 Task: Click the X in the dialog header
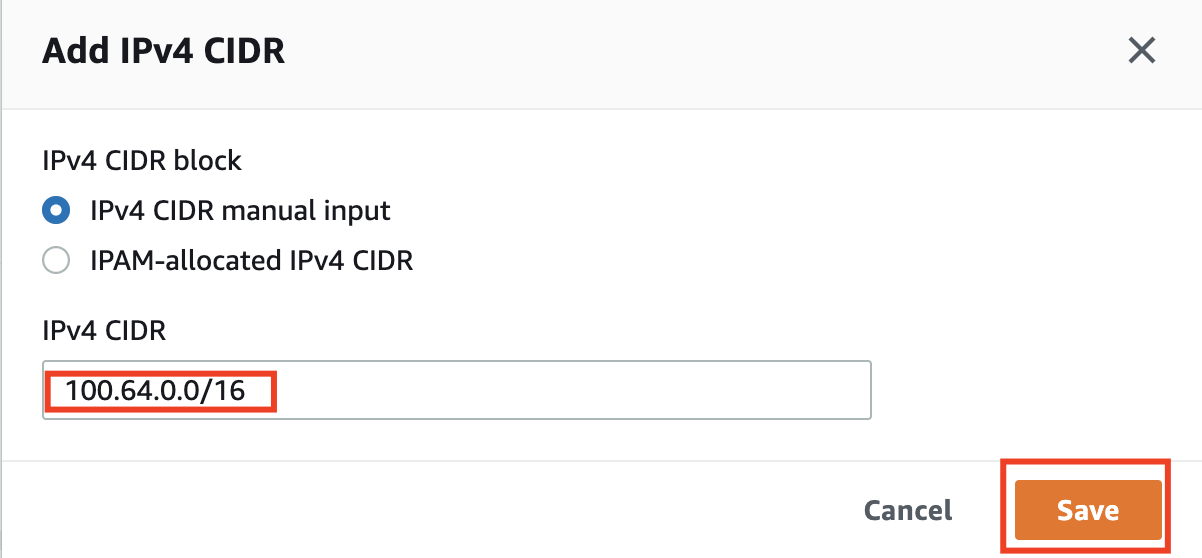[1141, 50]
